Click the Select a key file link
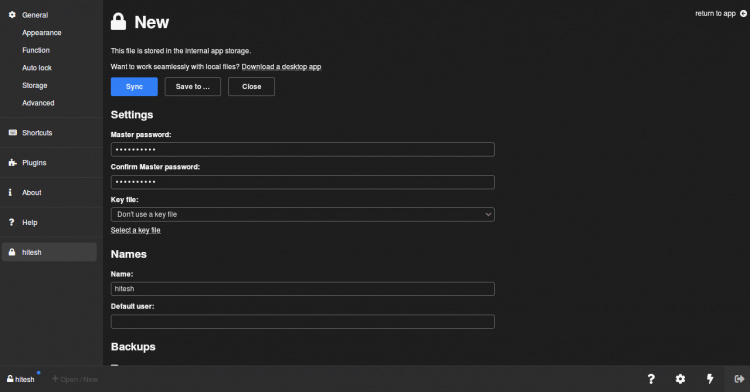Image resolution: width=750 pixels, height=392 pixels. 136,230
